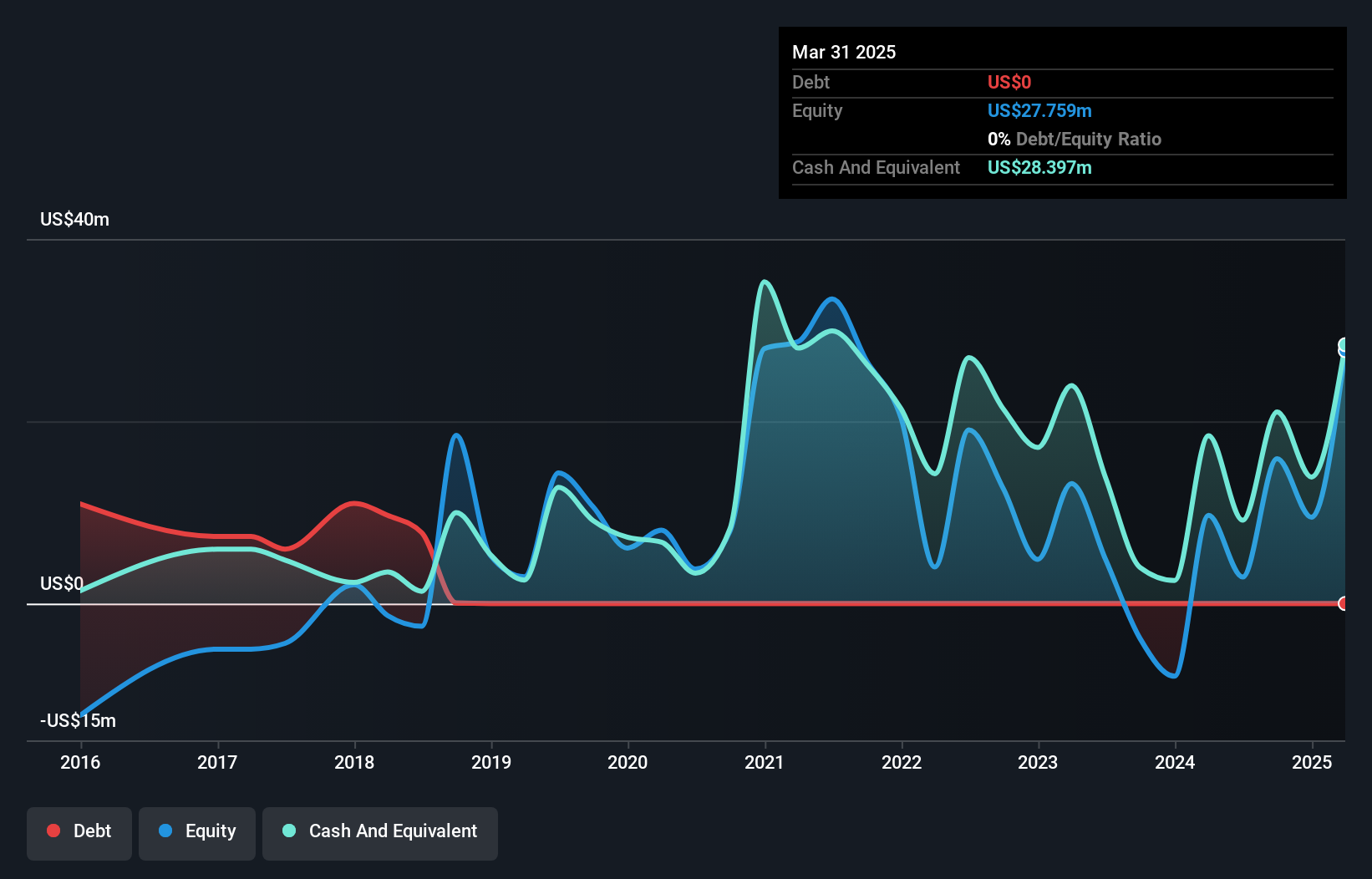Click the US$40m gridline label on the y-axis
Screen dimensions: 1372x879
pos(74,219)
